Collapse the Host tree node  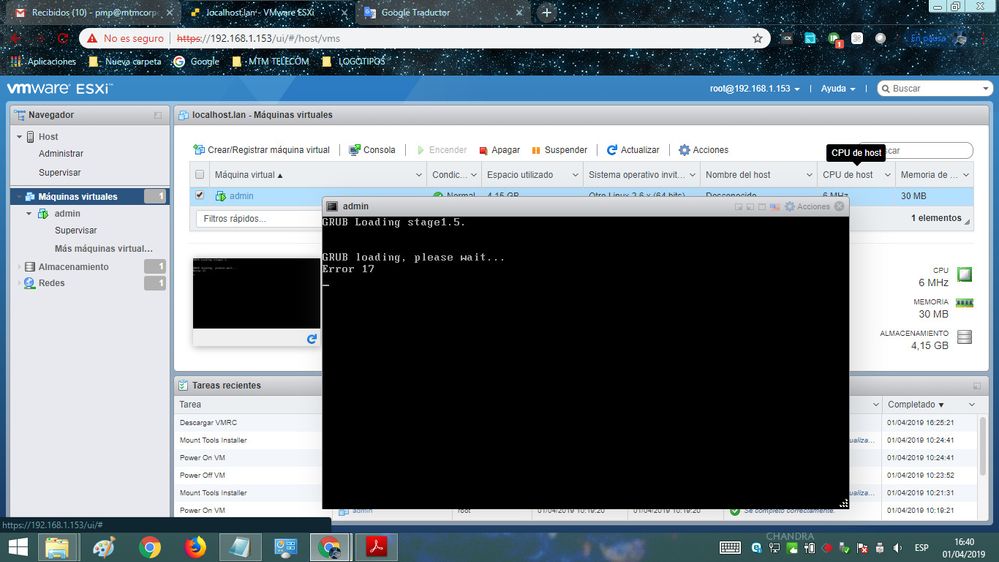pyautogui.click(x=19, y=137)
